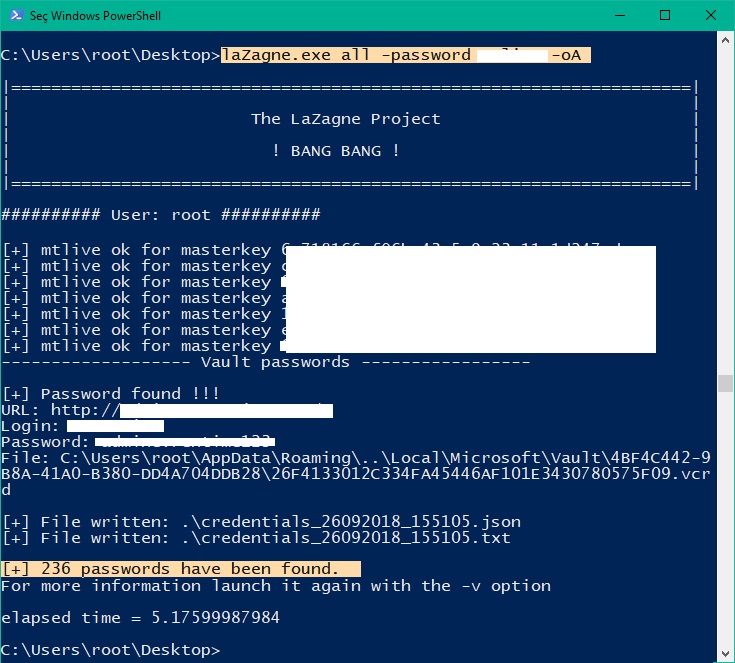Click the 'Login:' label
735x663 pixels.
point(30,426)
